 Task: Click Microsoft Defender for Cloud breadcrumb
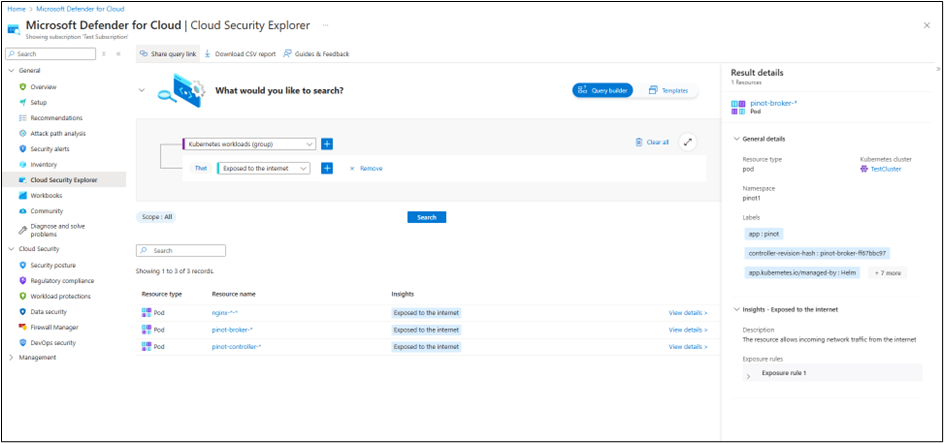[x=81, y=9]
